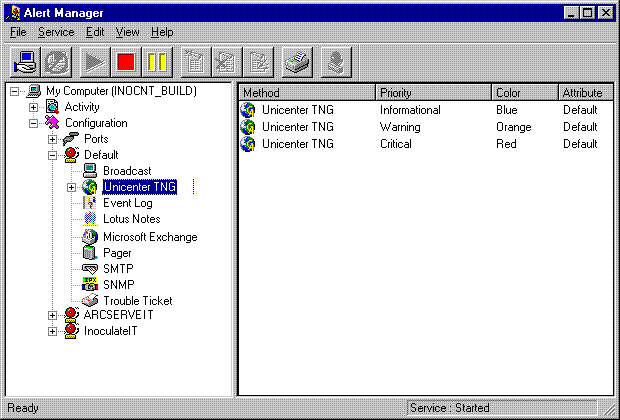Image resolution: width=620 pixels, height=420 pixels.
Task: Click the Activity magnifier icon
Action: [52, 107]
